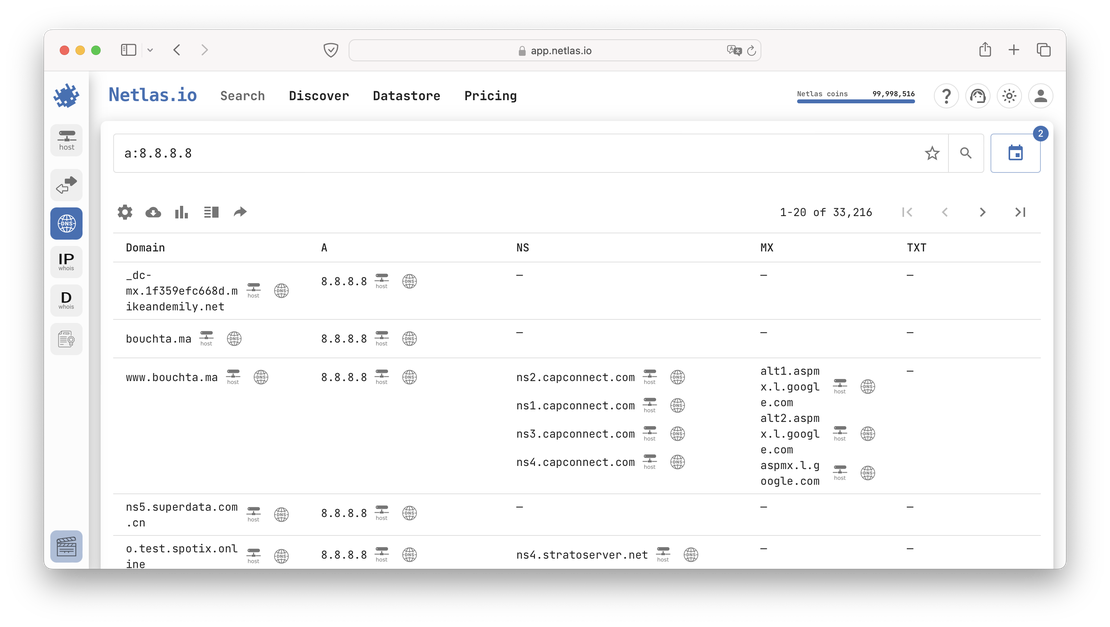
Task: Go to the next results page
Action: coord(982,212)
